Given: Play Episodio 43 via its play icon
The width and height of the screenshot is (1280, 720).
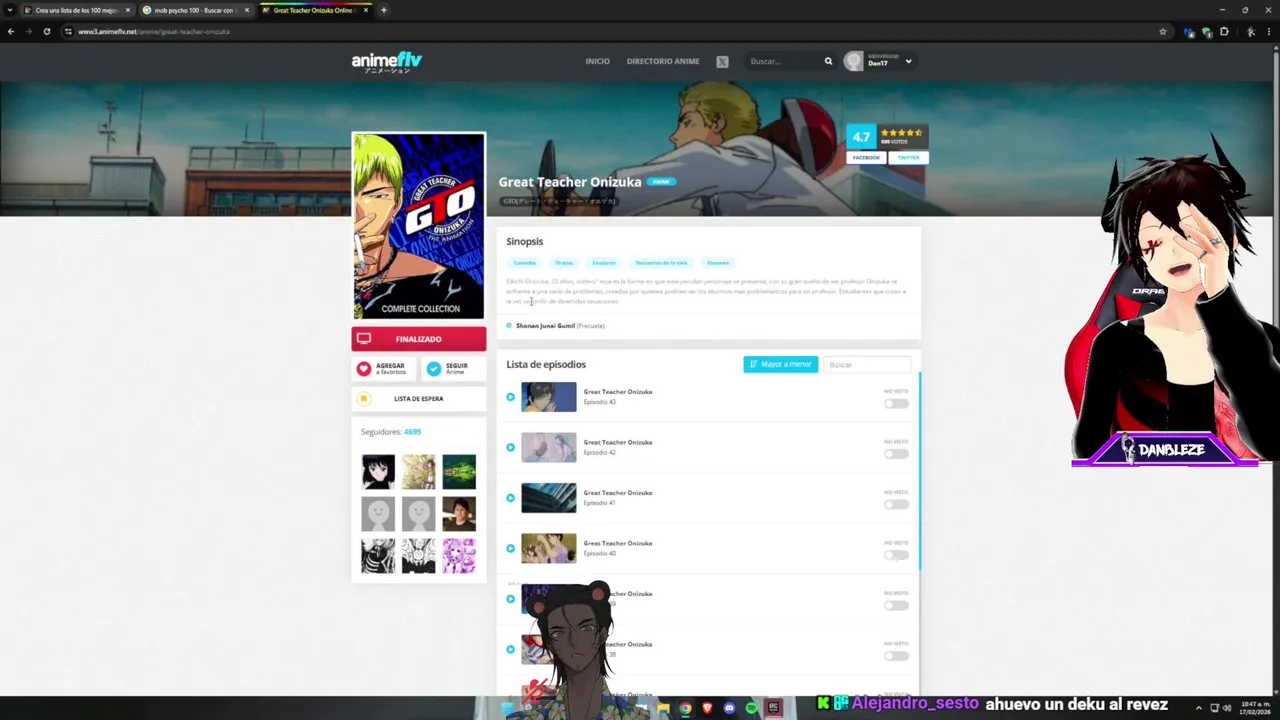Looking at the screenshot, I should [510, 397].
